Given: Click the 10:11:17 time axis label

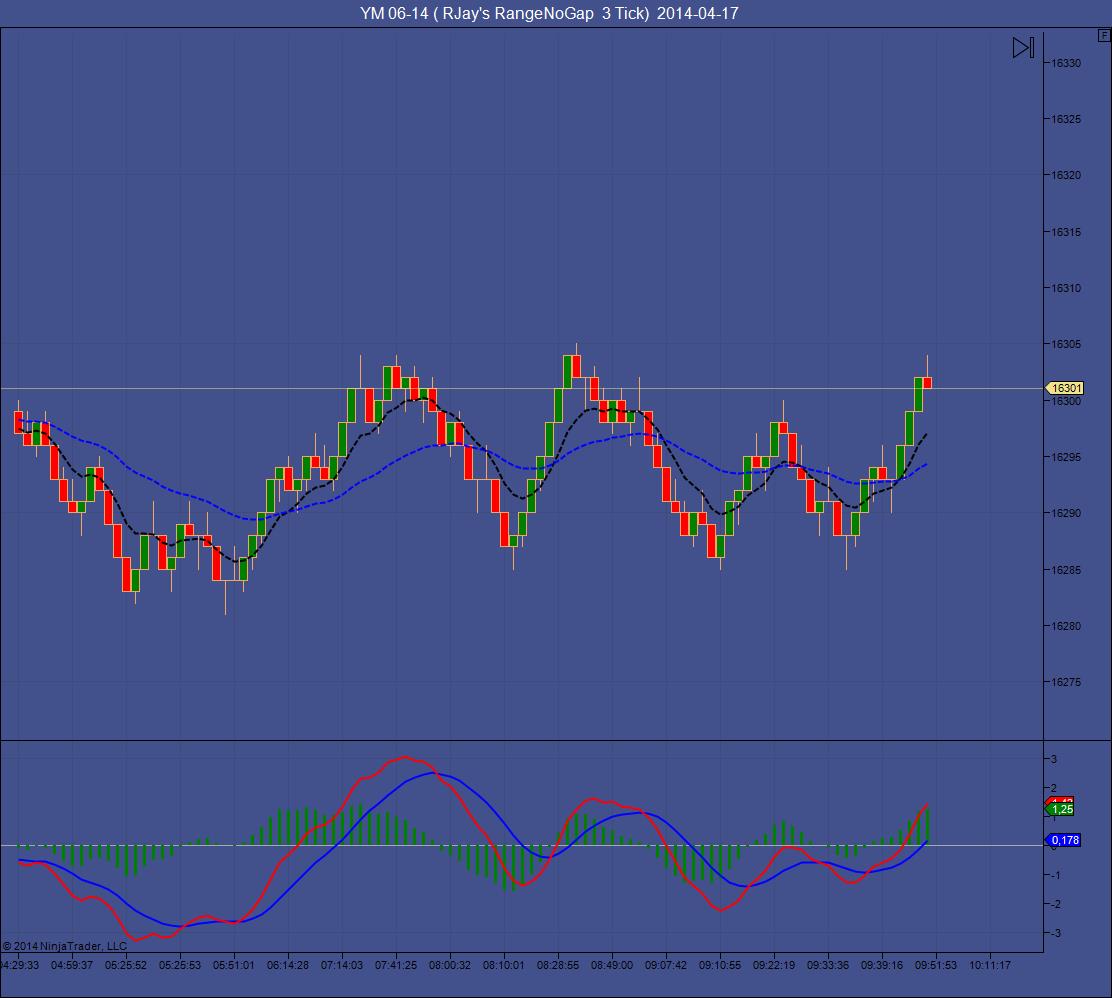Looking at the screenshot, I should point(990,965).
